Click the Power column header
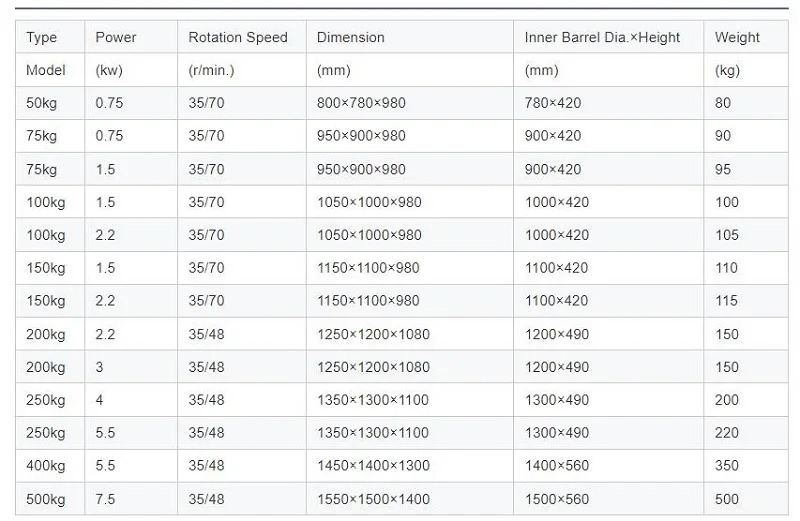Image resolution: width=800 pixels, height=521 pixels. (x=116, y=38)
